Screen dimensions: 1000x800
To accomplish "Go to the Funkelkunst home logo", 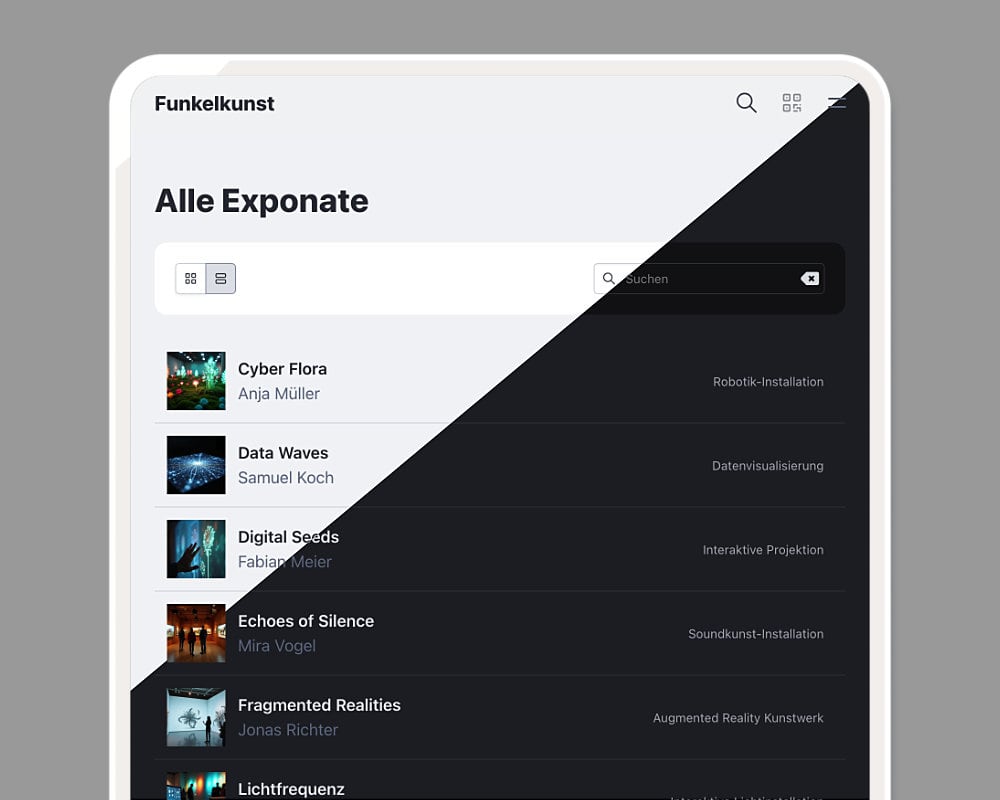I will (x=214, y=103).
